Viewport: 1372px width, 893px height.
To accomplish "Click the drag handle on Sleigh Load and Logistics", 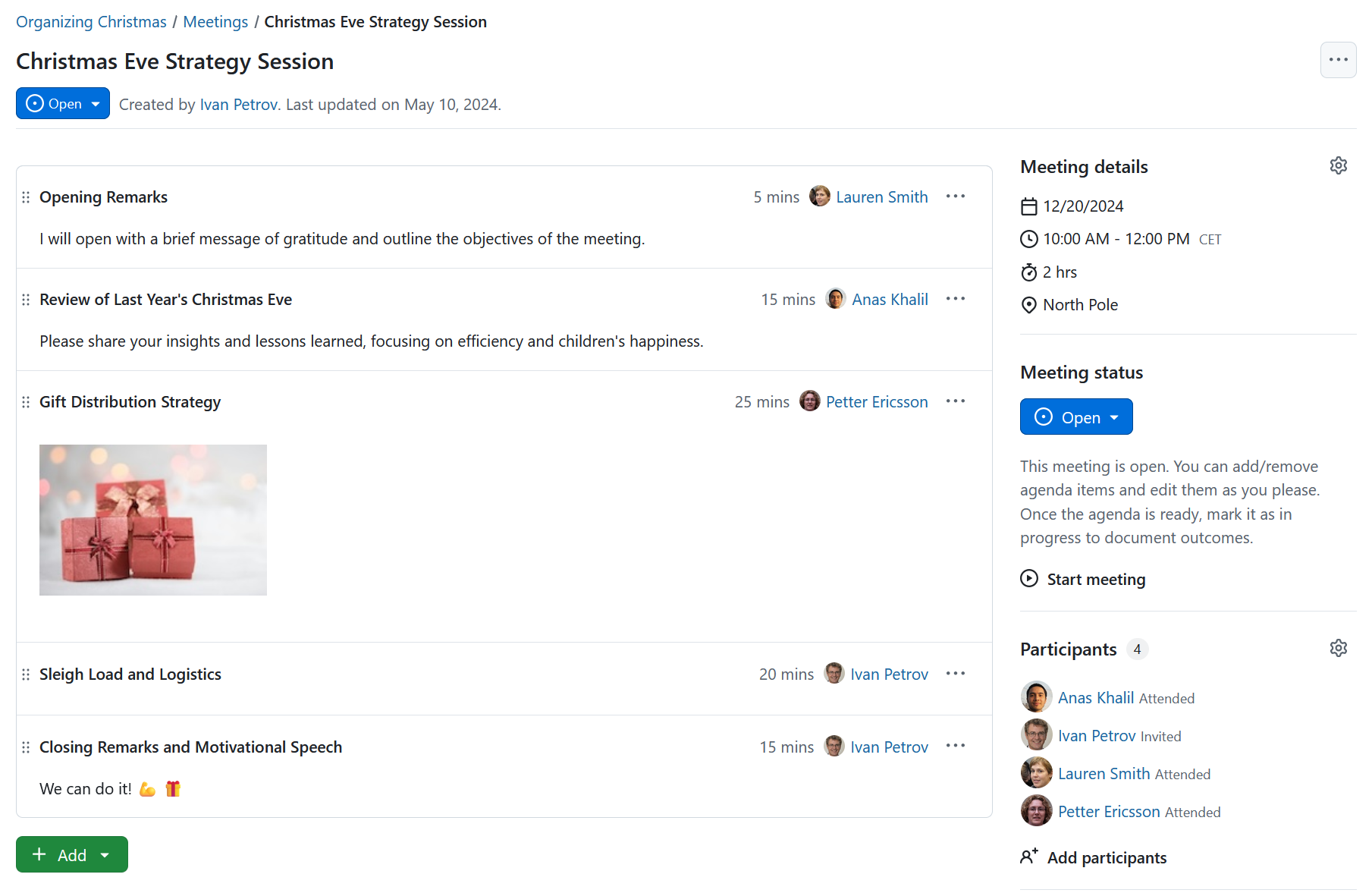I will 26,674.
